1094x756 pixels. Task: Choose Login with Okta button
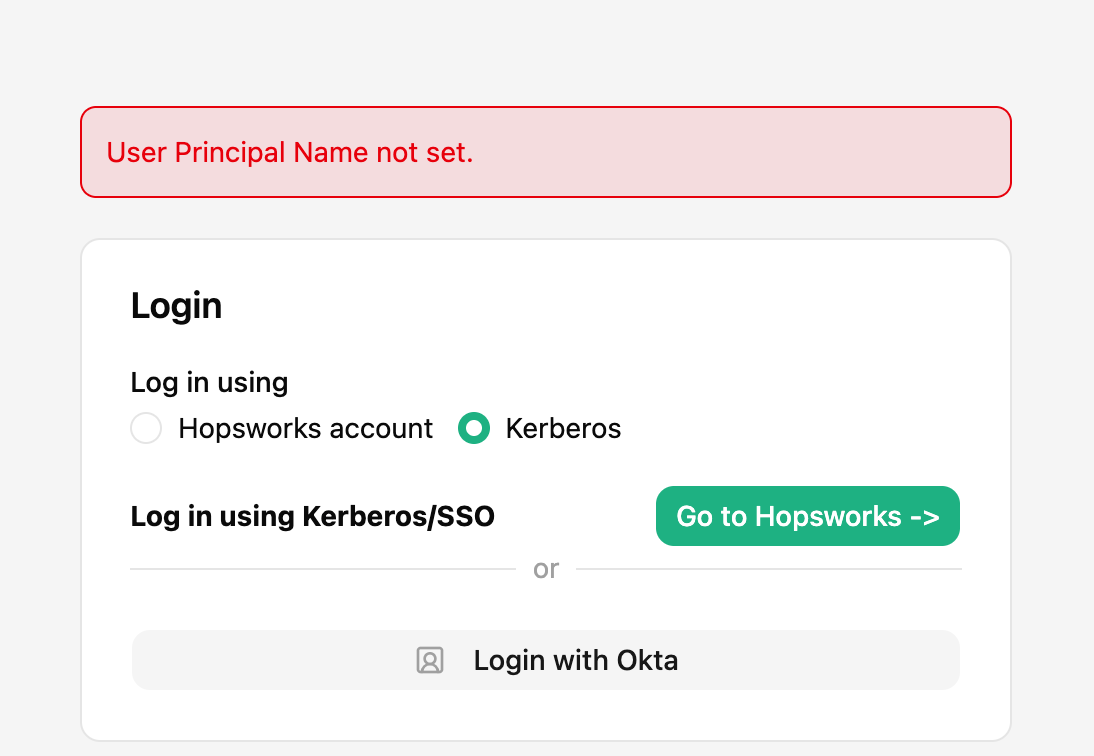(x=546, y=660)
